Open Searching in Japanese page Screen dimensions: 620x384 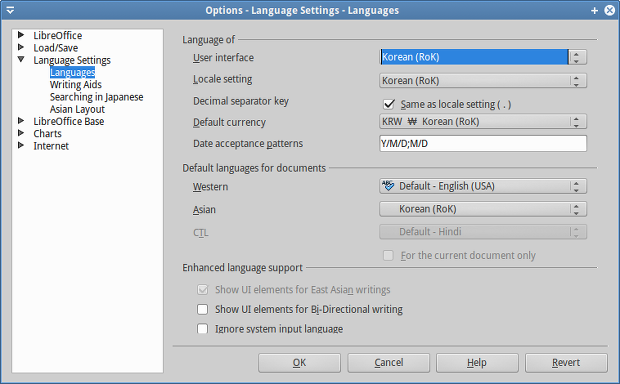[96, 97]
